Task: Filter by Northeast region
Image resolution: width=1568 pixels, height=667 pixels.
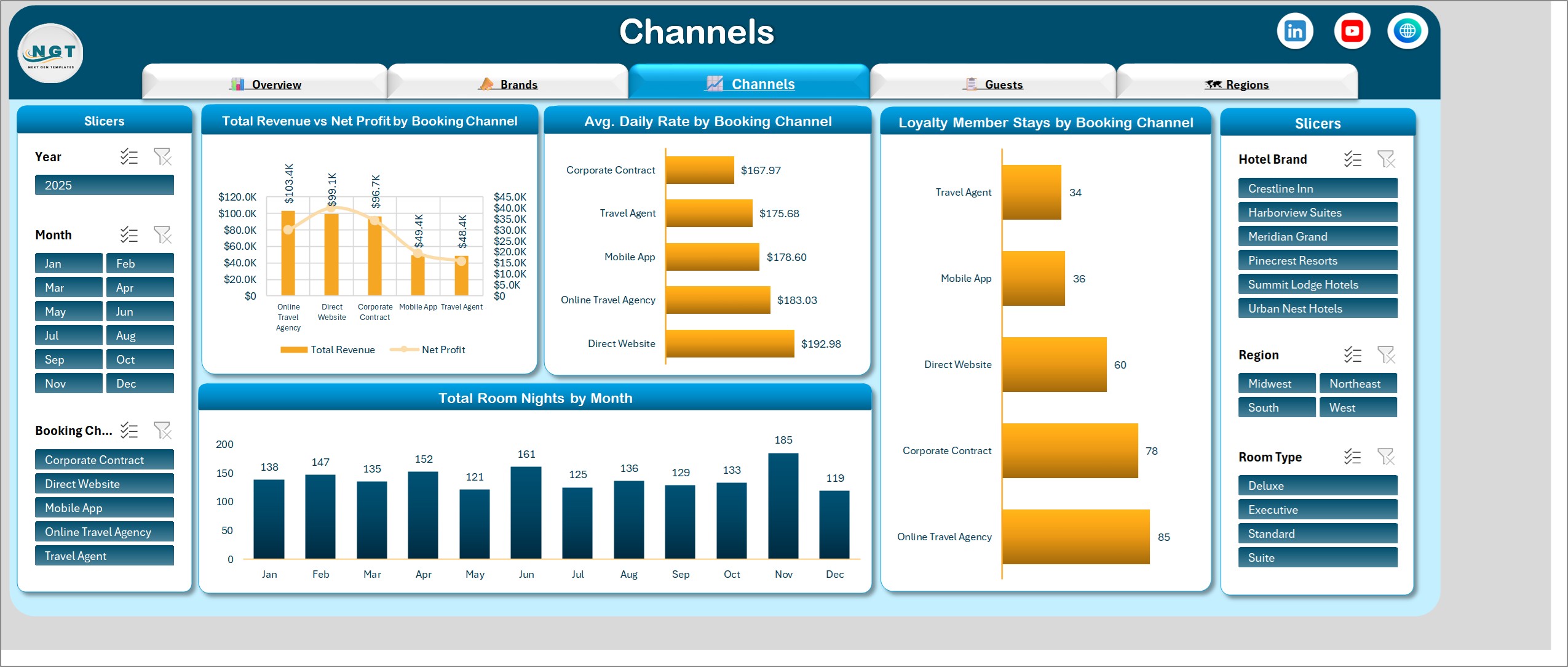Action: point(1358,383)
